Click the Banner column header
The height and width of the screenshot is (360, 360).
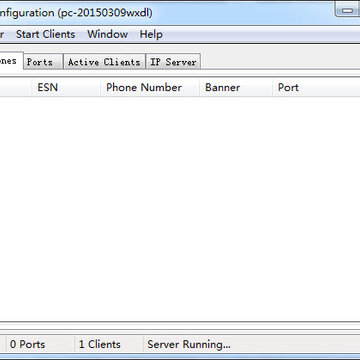(x=236, y=87)
